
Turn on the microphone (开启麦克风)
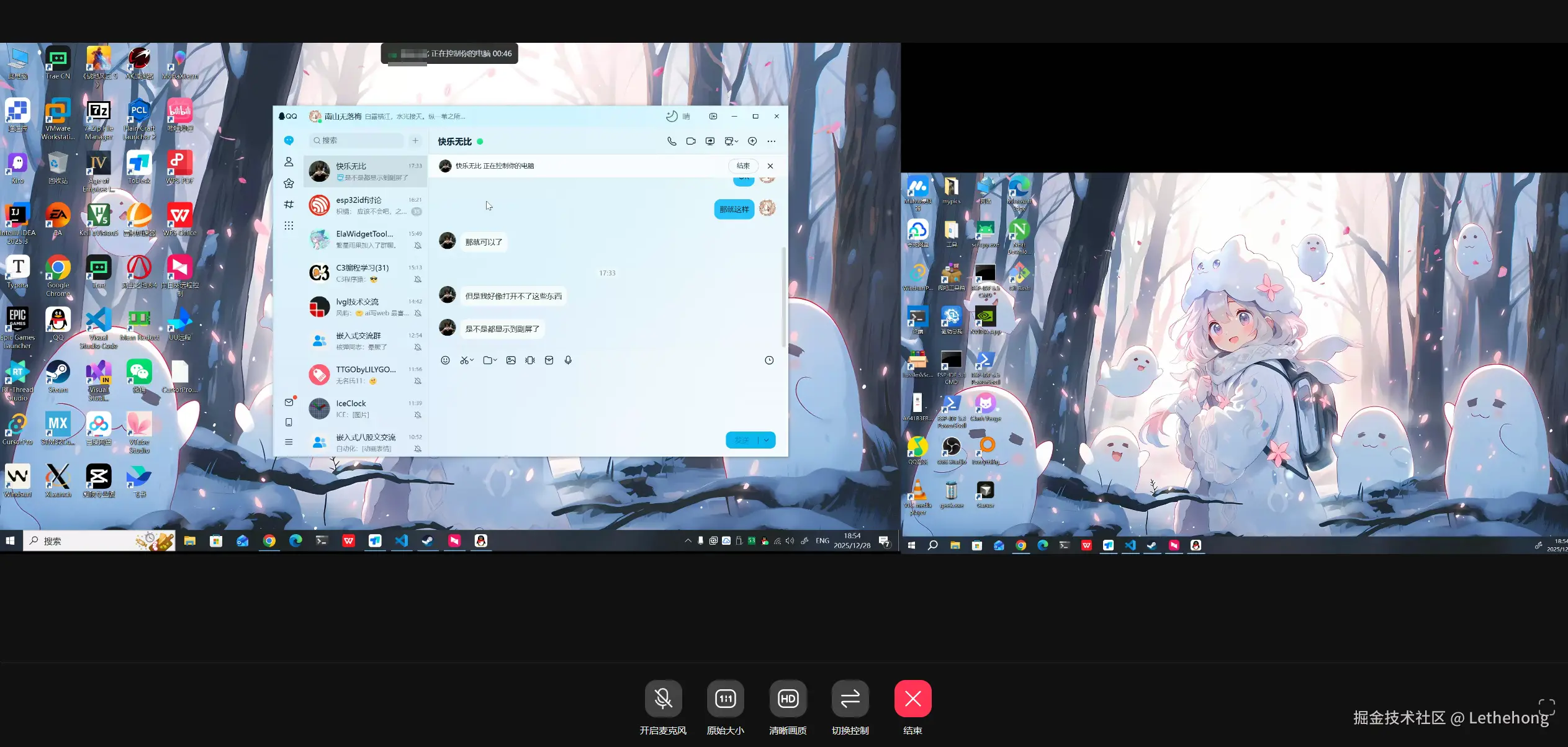[x=663, y=699]
